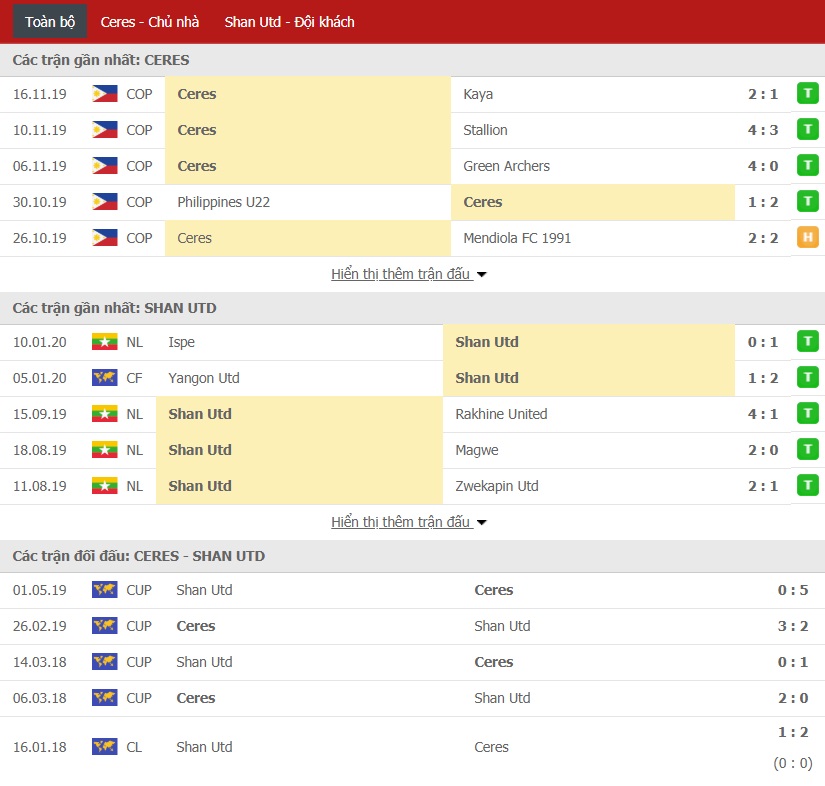Image resolution: width=825 pixels, height=786 pixels.
Task: Click AFC flag icon in 26.02.19 head-to-head row
Action: pos(105,626)
